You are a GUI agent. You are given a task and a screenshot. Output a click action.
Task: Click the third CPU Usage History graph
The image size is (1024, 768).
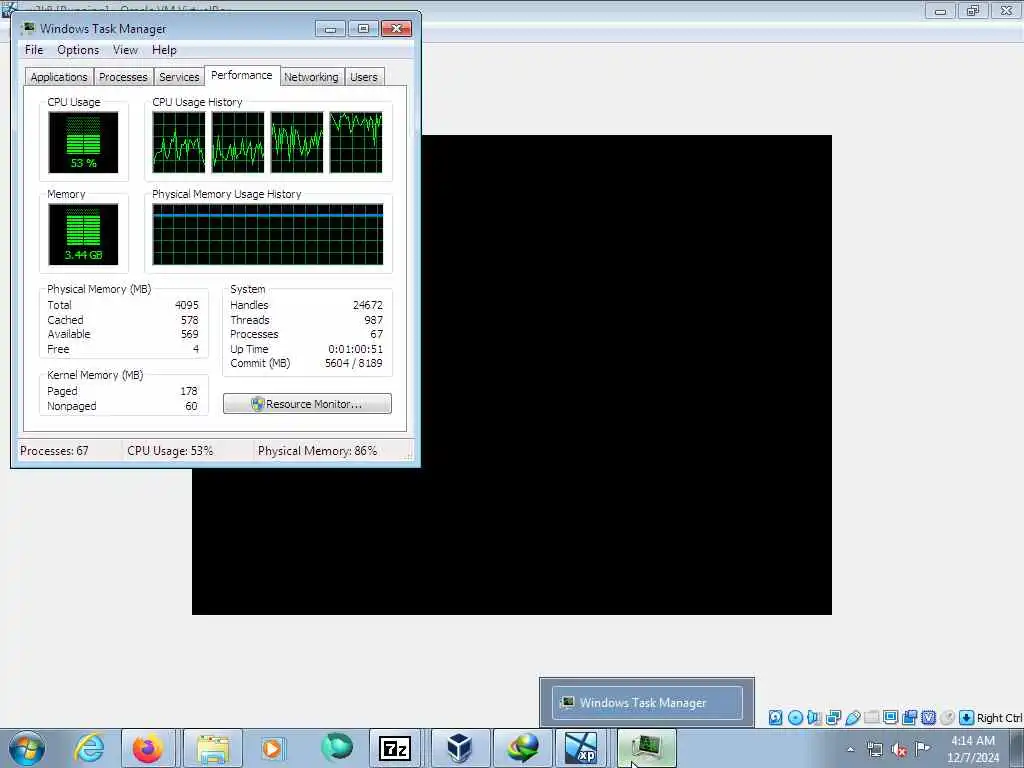point(297,142)
